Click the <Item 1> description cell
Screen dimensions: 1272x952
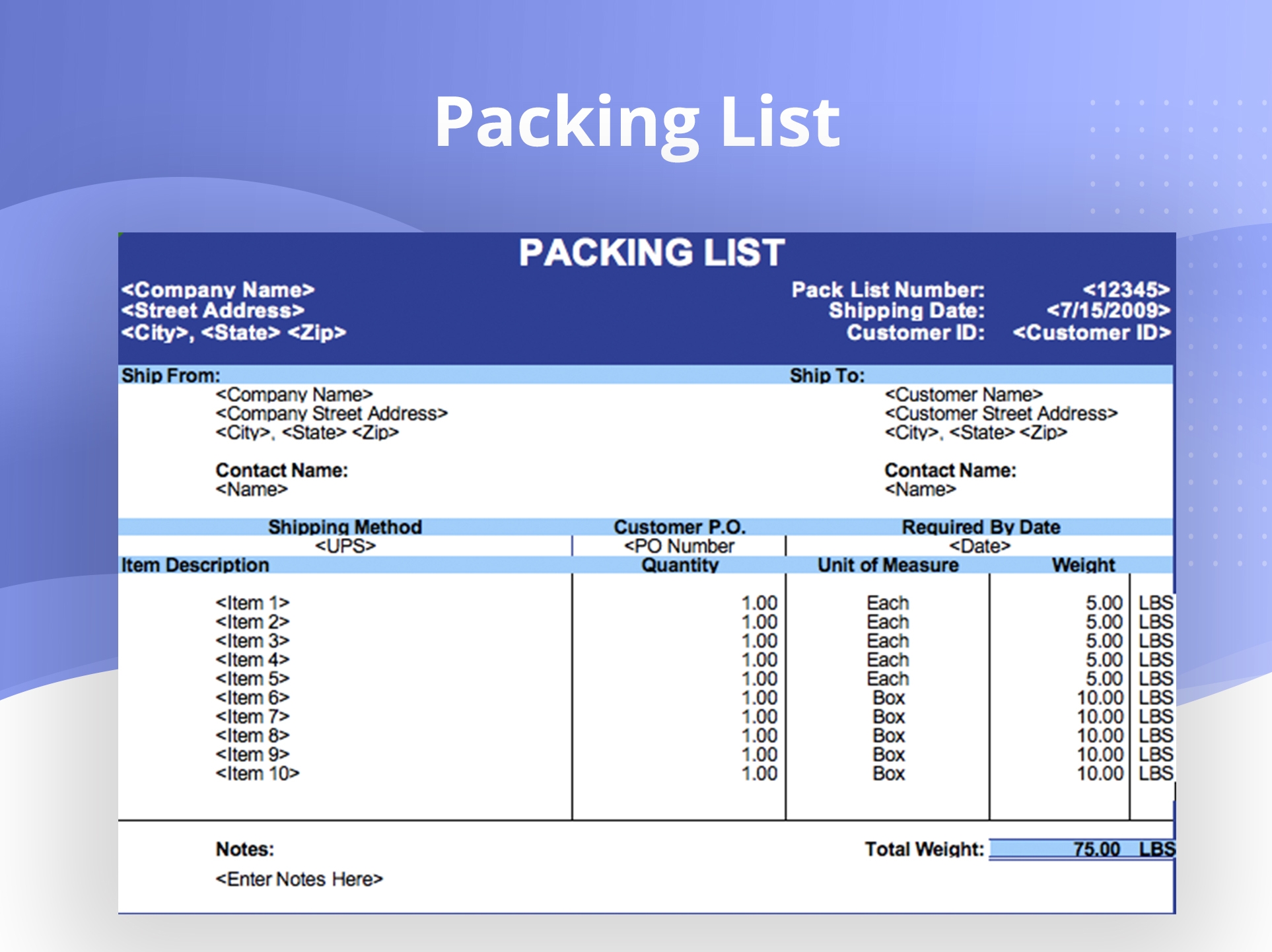(252, 603)
